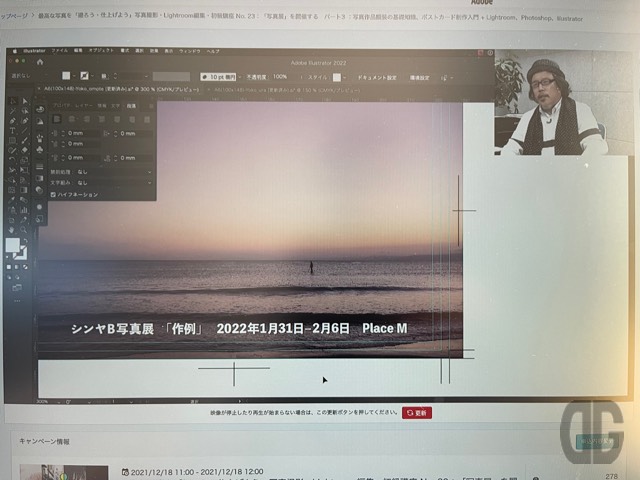The width and height of the screenshot is (640, 480).
Task: Click the space after paragraph 0 mm field
Action: [x=136, y=158]
